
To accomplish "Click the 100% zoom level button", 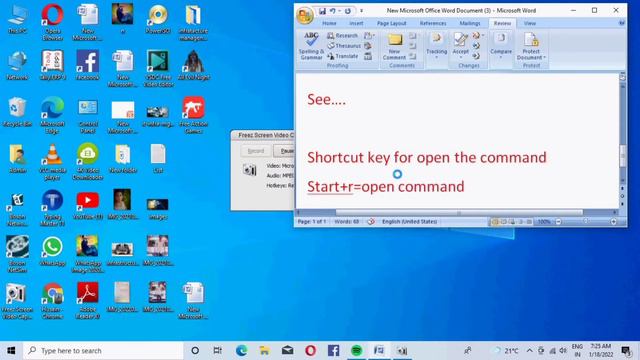I will click(x=544, y=222).
